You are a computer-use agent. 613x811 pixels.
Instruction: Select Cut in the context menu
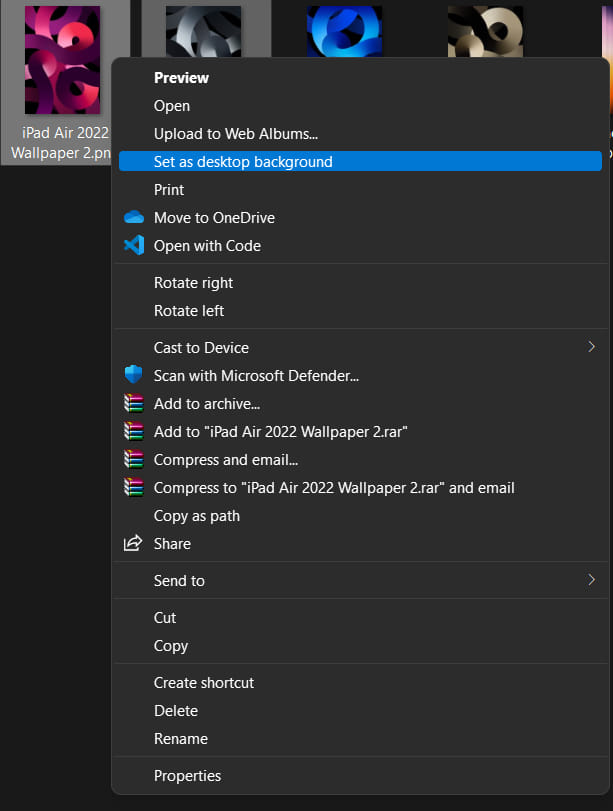pyautogui.click(x=360, y=618)
